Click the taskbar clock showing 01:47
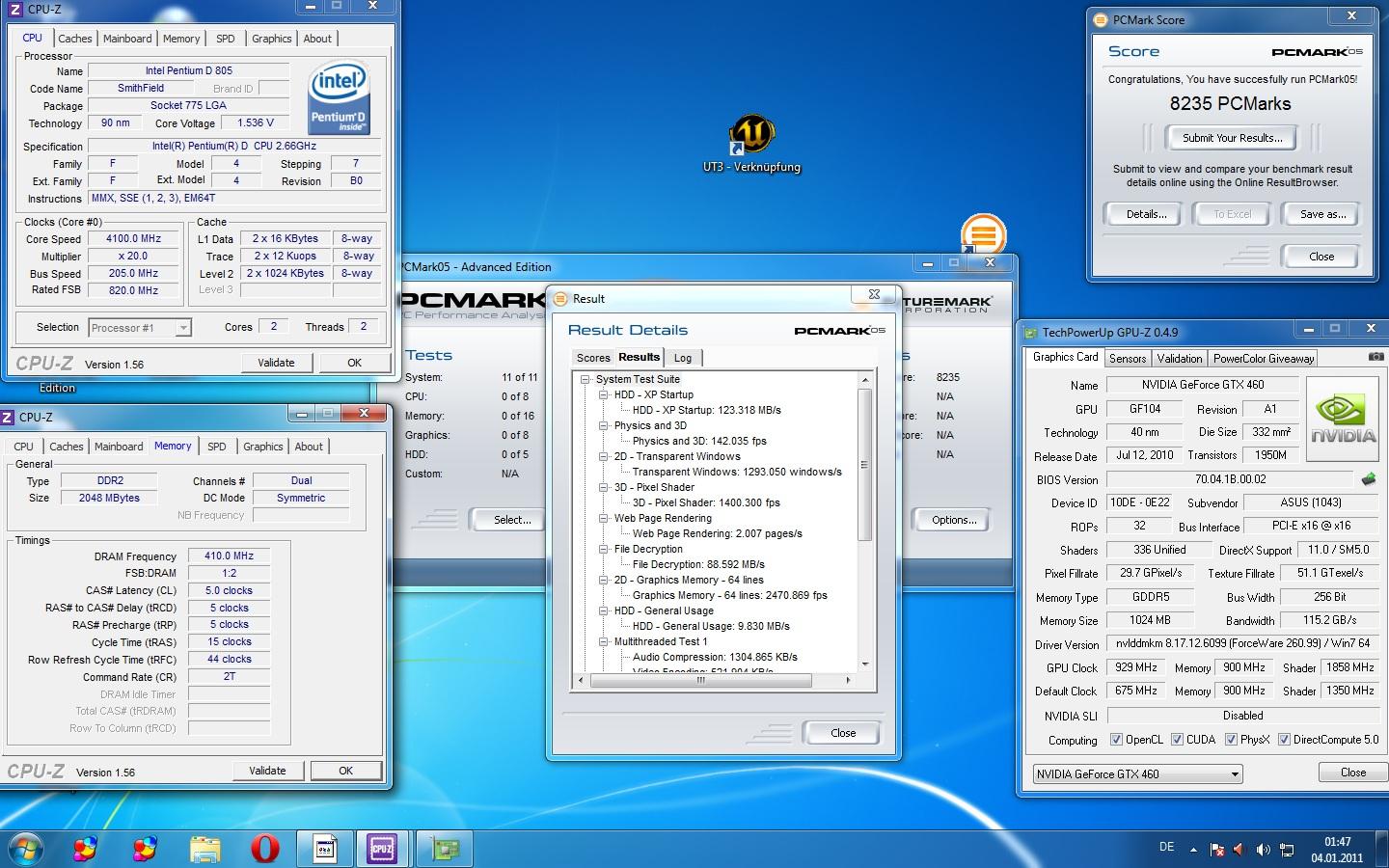 [x=1337, y=849]
